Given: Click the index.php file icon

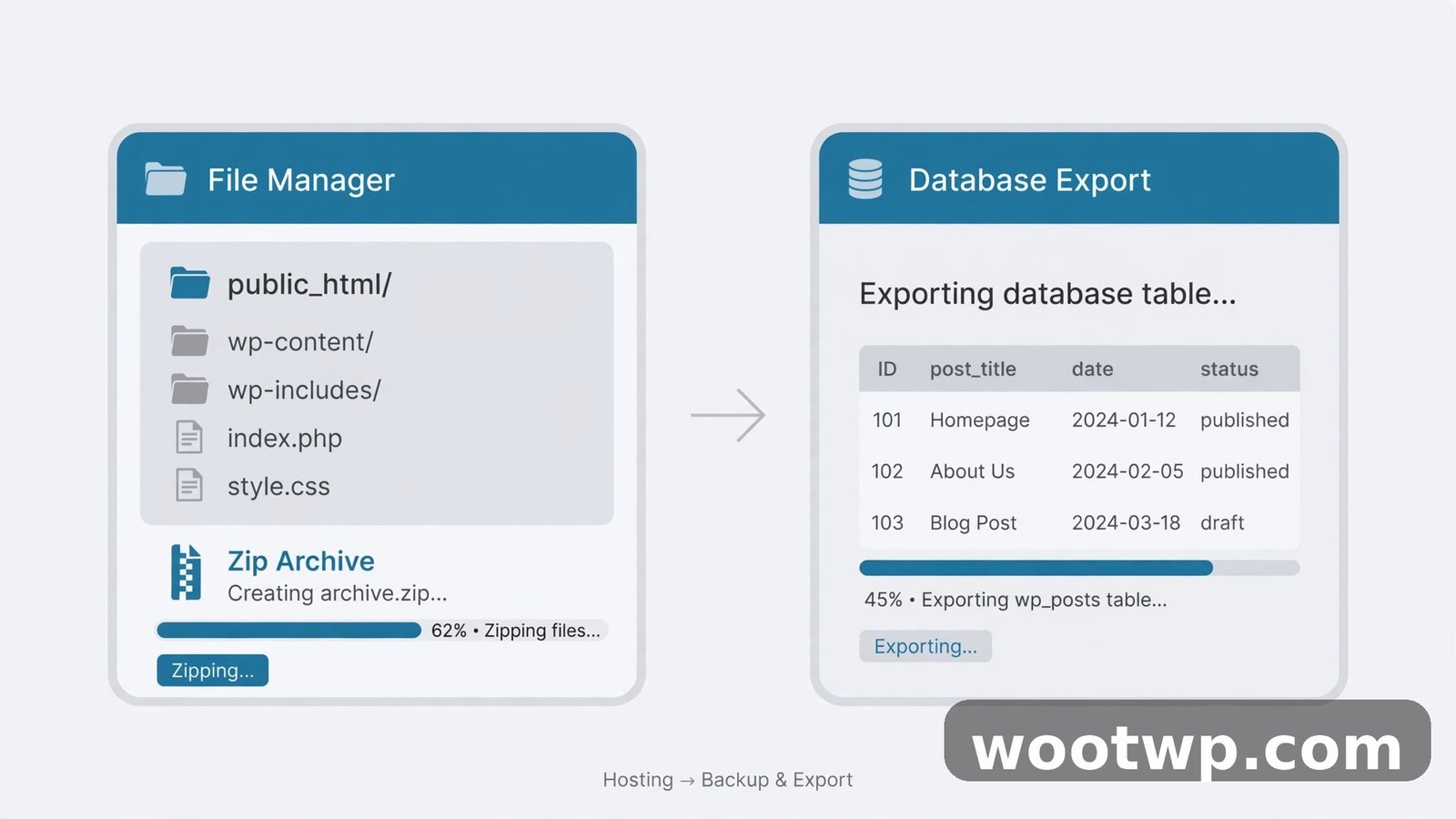Looking at the screenshot, I should click(189, 438).
